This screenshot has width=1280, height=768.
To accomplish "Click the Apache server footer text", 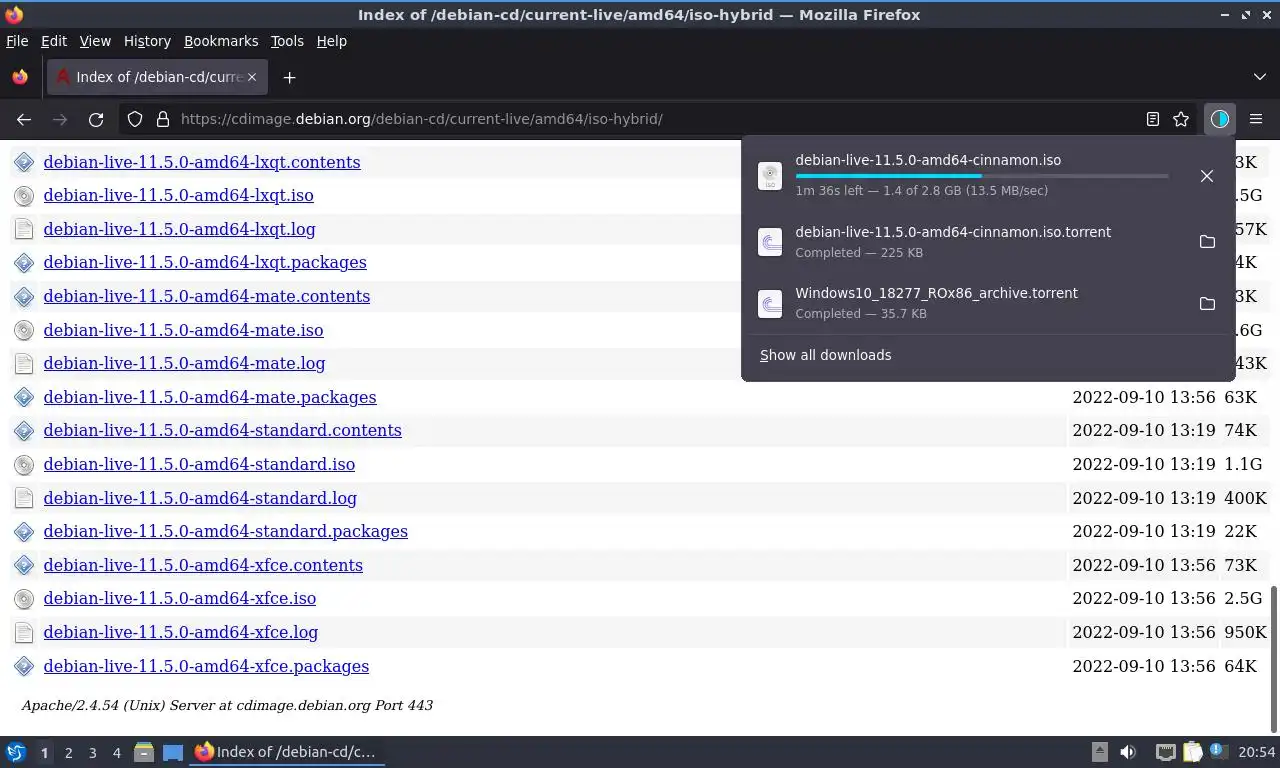I will [x=227, y=705].
